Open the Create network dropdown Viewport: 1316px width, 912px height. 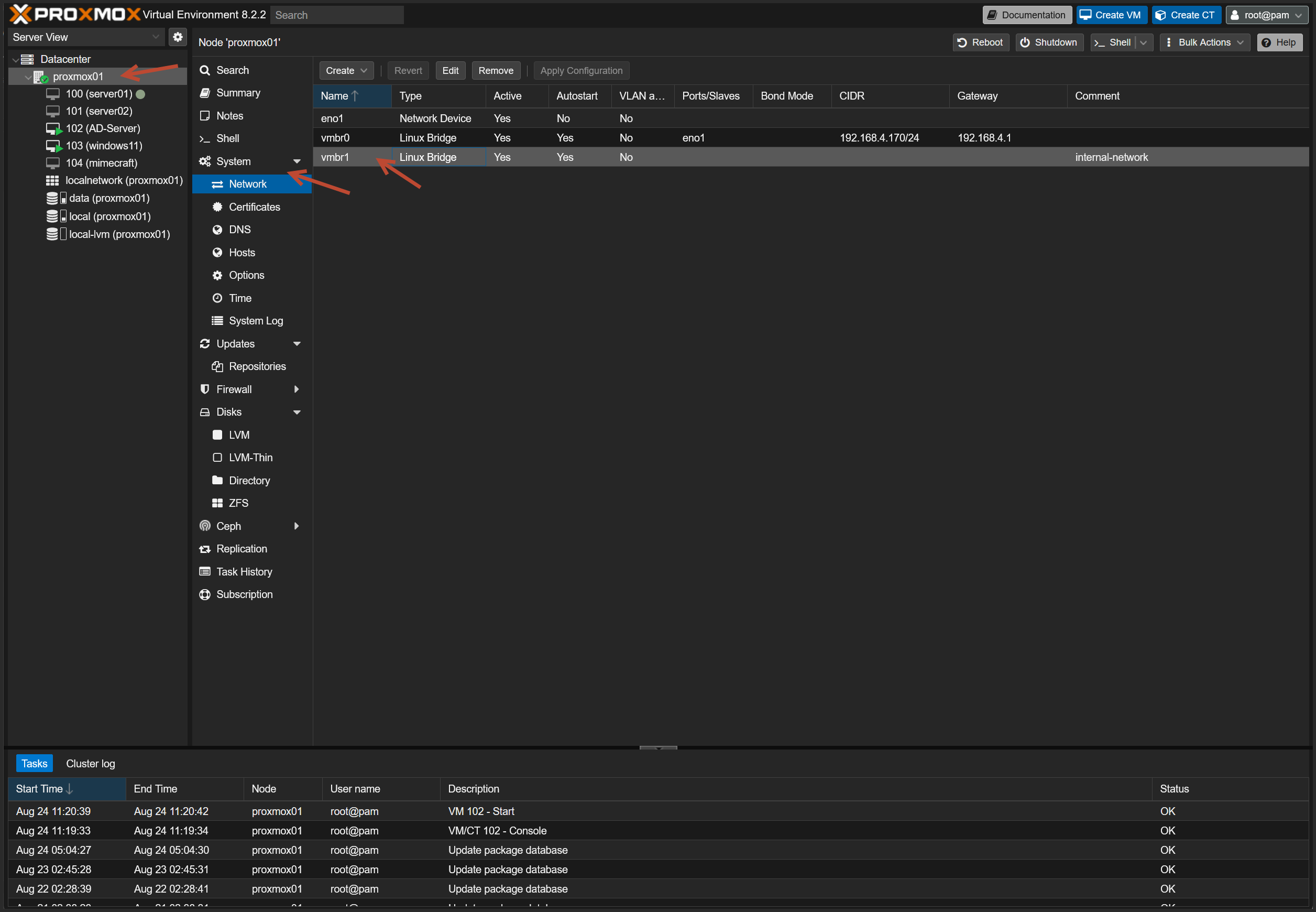346,71
